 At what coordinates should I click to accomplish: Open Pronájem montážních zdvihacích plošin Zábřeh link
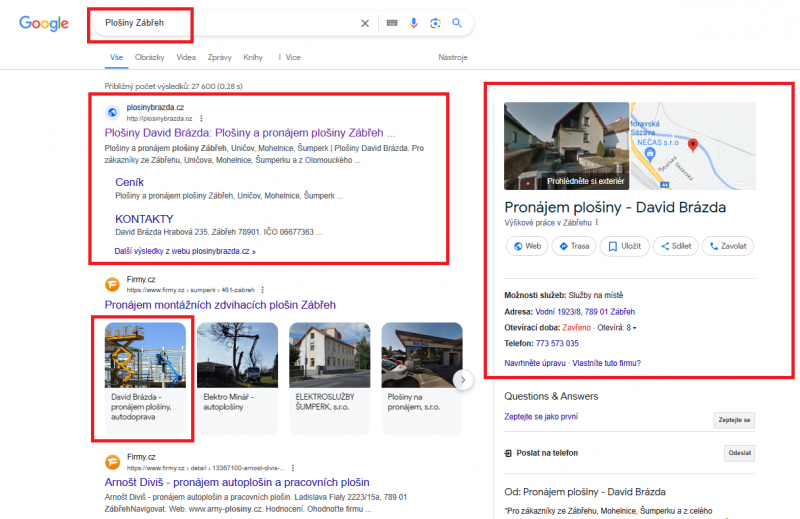[220, 305]
